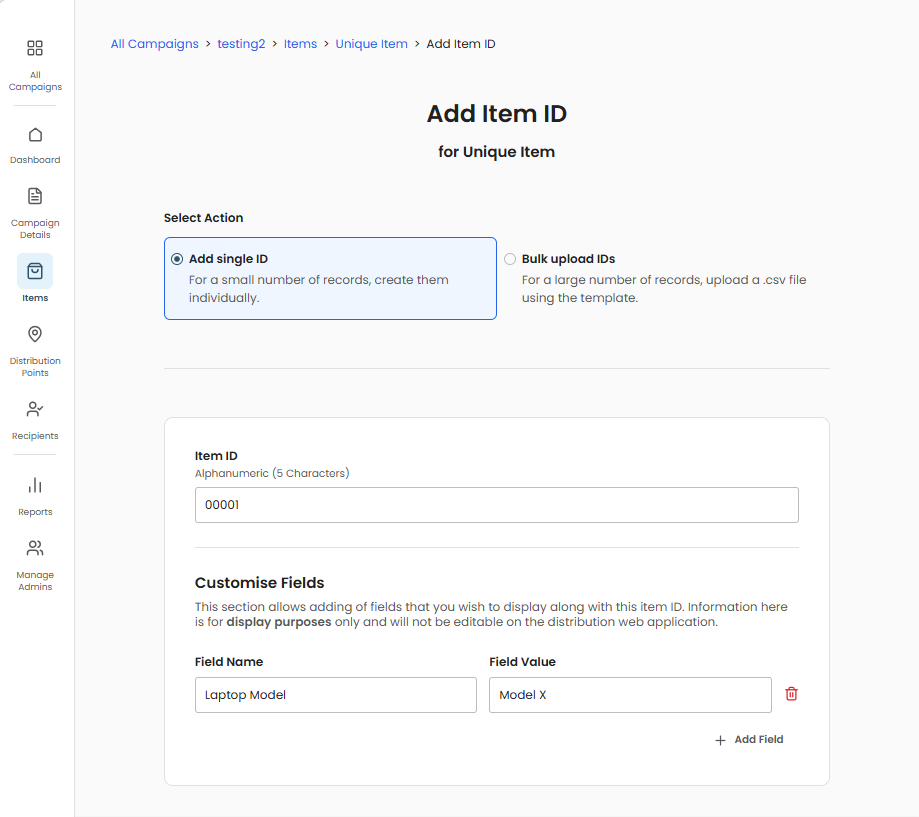The image size is (919, 817).
Task: Open Campaign Details document icon
Action: click(x=35, y=196)
